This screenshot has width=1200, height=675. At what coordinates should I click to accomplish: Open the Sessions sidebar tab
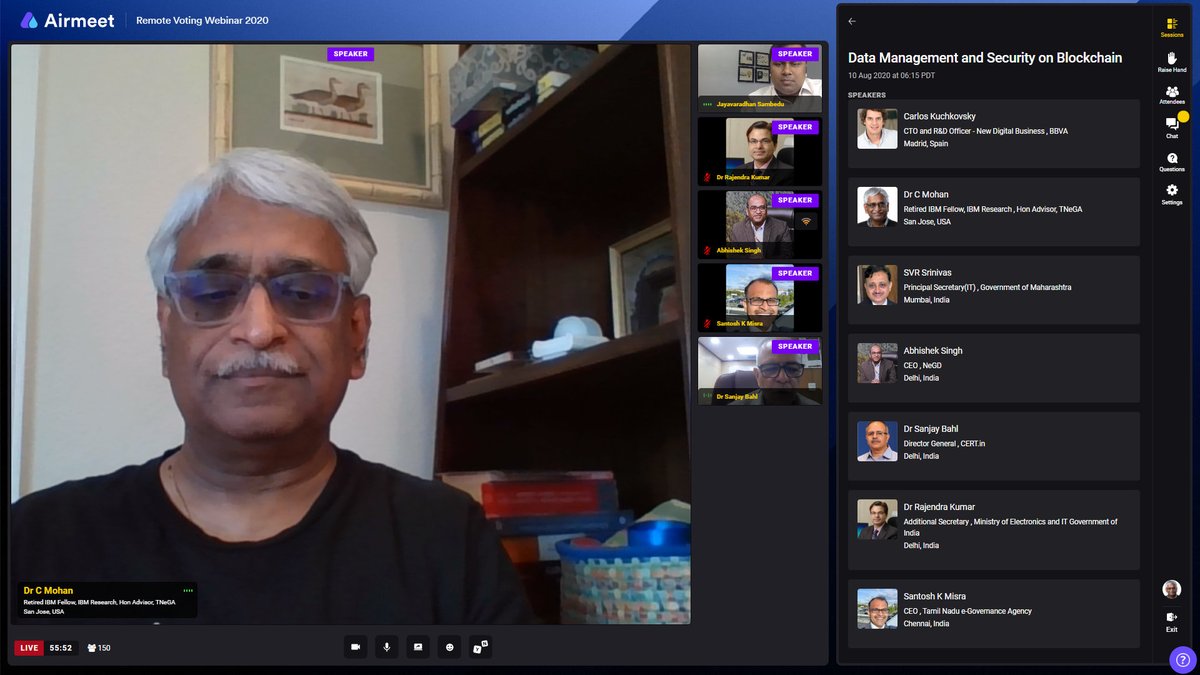pyautogui.click(x=1172, y=27)
